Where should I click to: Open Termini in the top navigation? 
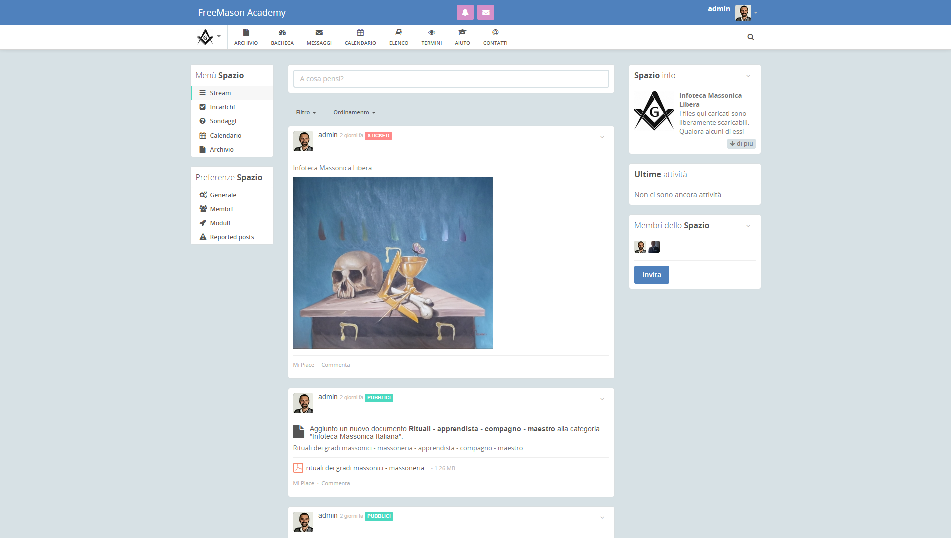[431, 37]
